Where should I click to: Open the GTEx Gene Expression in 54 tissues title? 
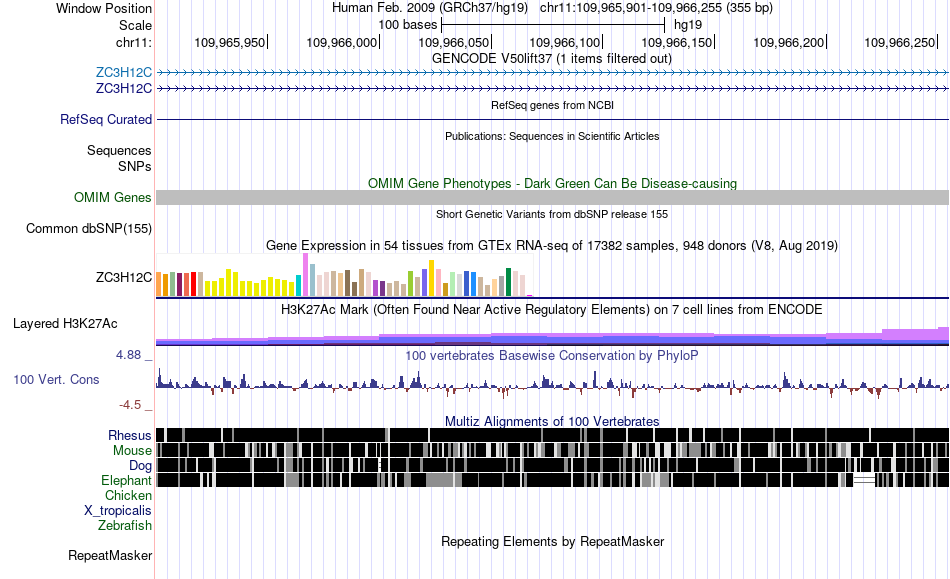pyautogui.click(x=552, y=245)
